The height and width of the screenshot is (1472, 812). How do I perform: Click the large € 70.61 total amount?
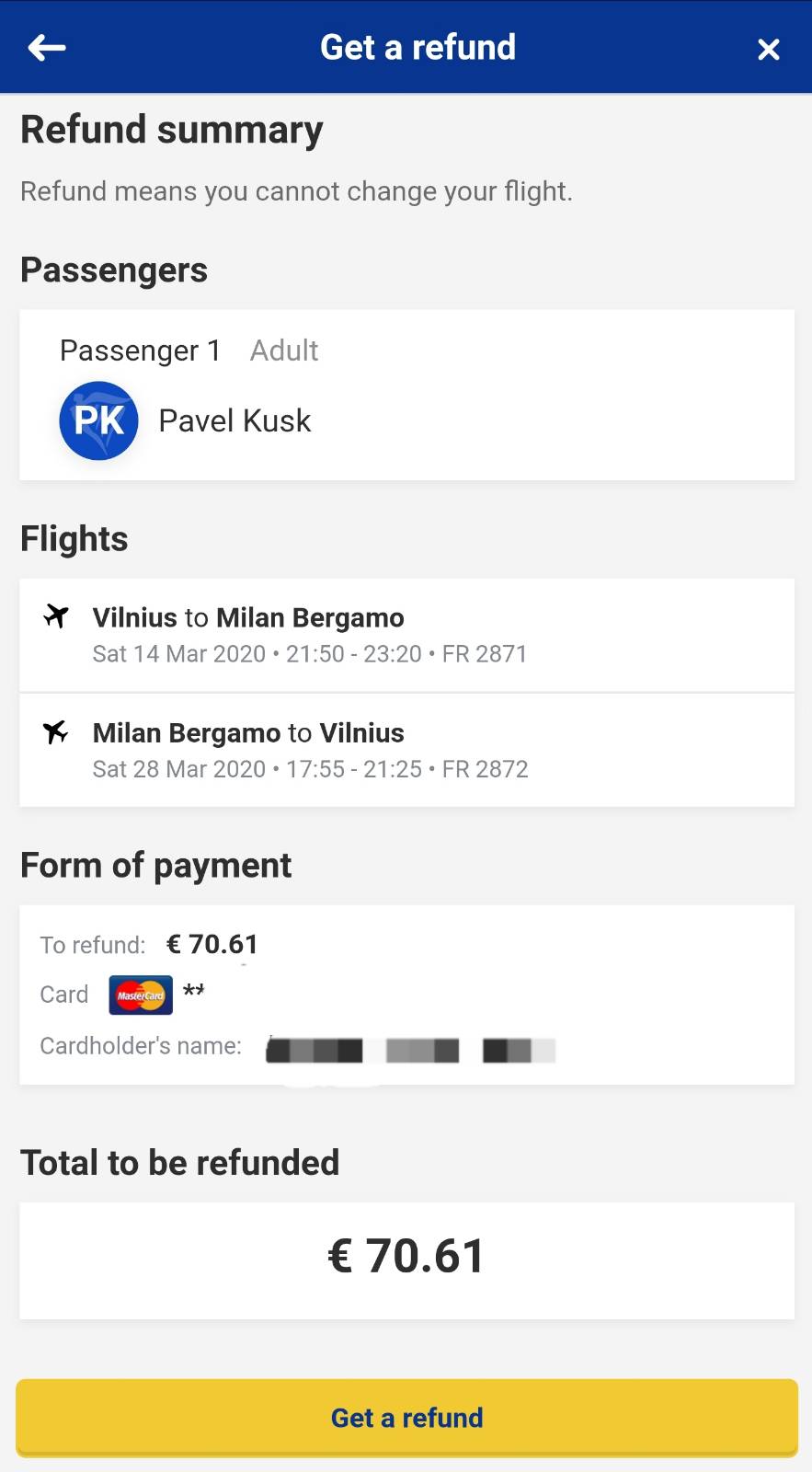tap(406, 1257)
